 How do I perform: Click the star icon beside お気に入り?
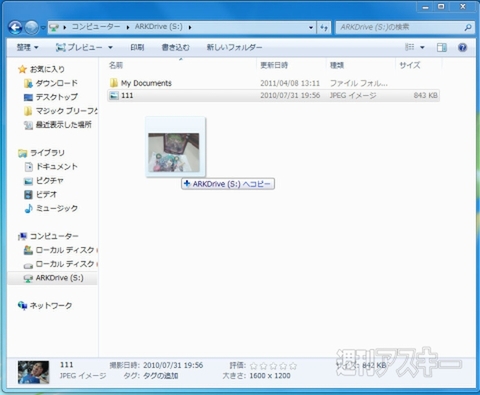pyautogui.click(x=22, y=69)
